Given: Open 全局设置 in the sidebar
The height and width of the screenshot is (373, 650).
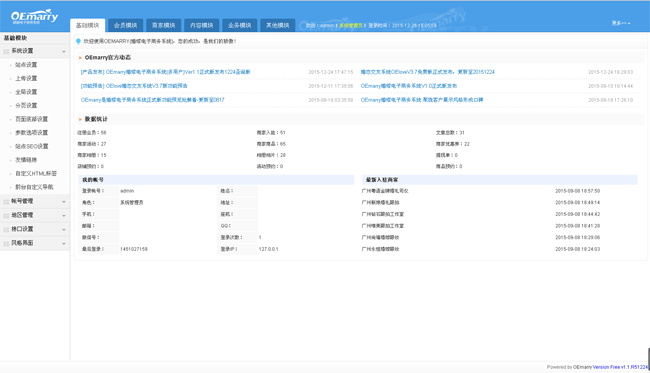Looking at the screenshot, I should 26,92.
